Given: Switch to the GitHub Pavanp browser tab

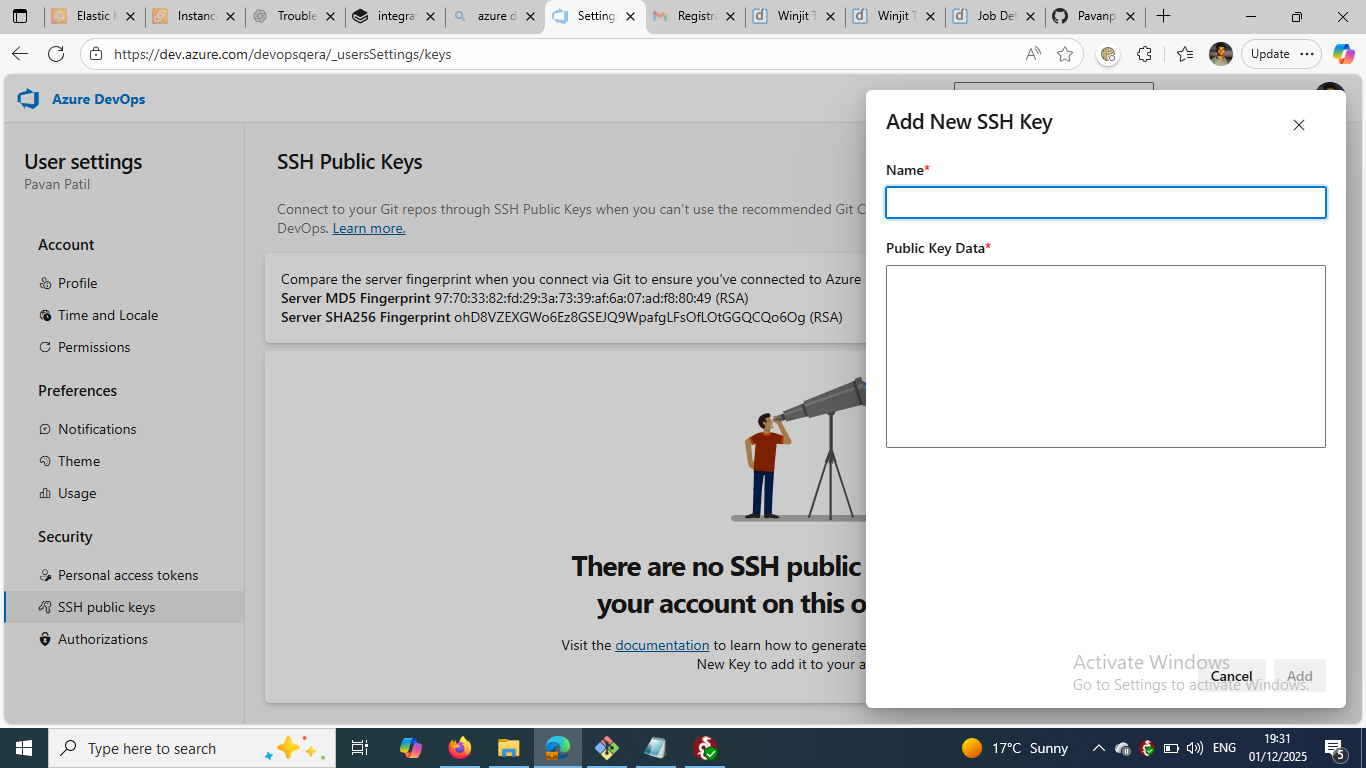Looking at the screenshot, I should point(1094,16).
